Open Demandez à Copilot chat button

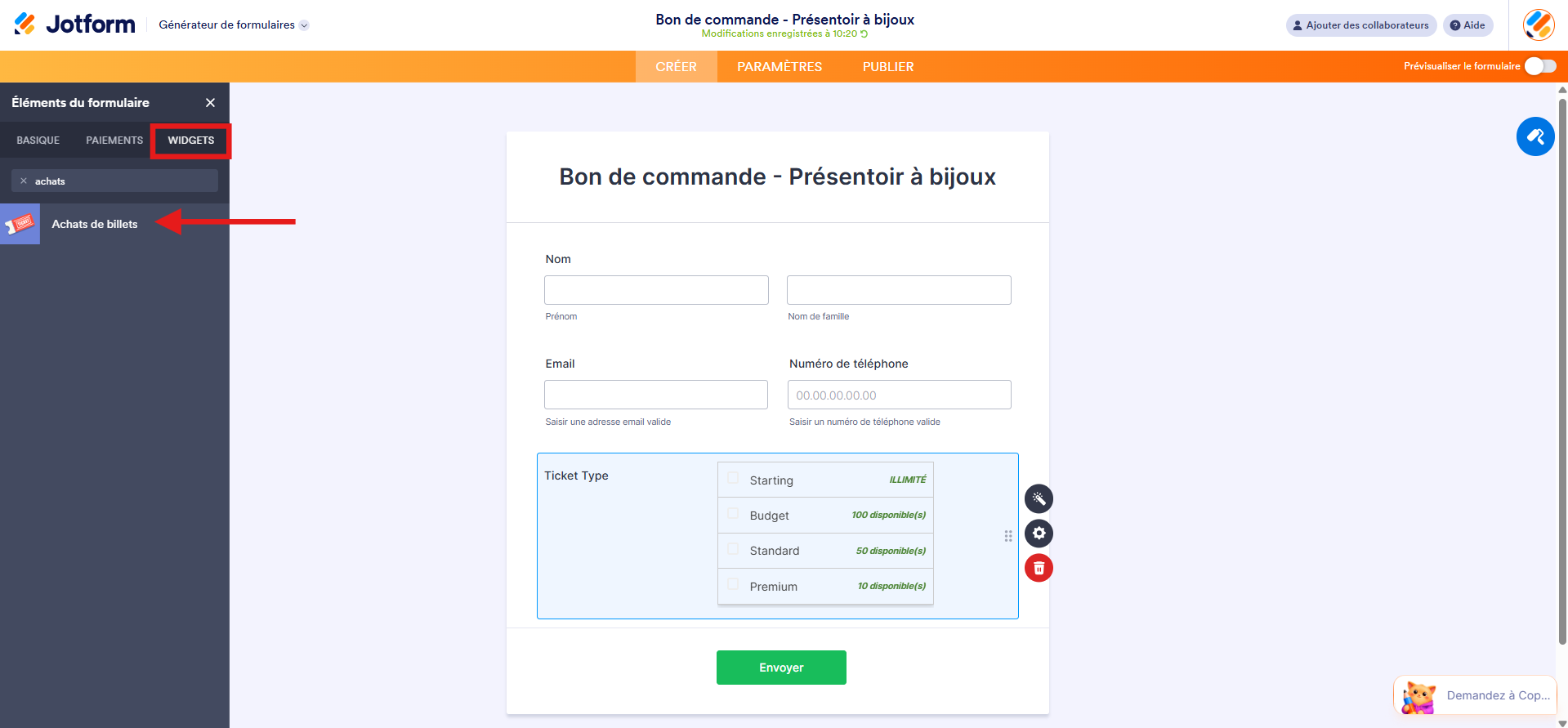click(1475, 696)
